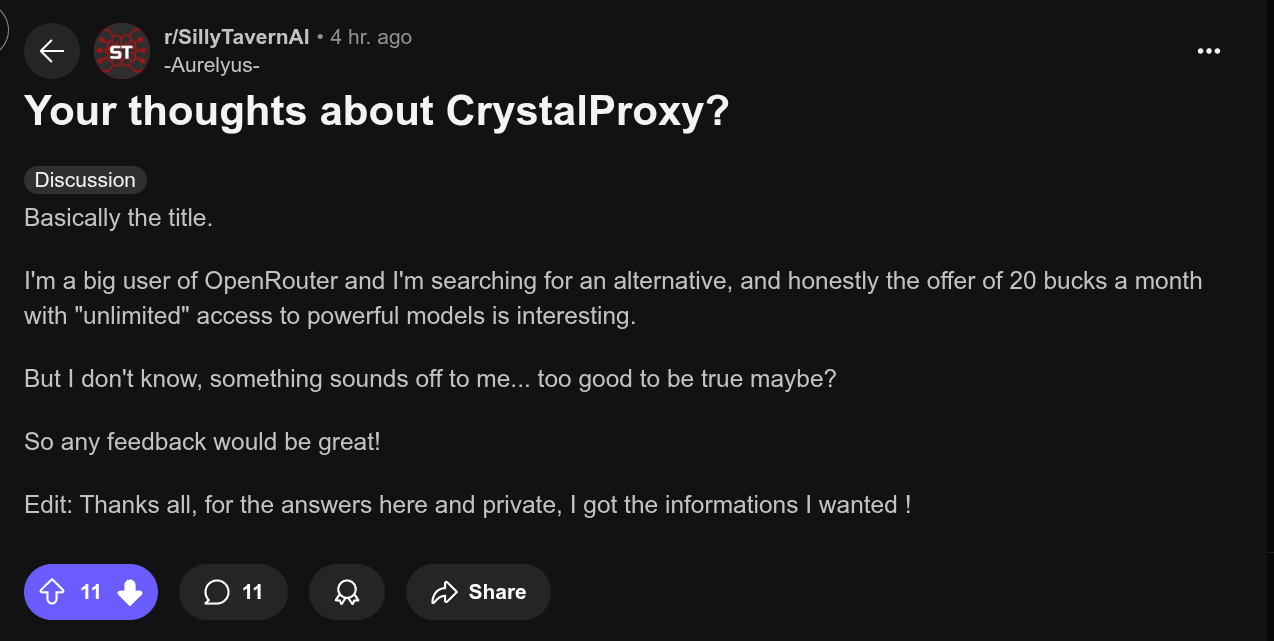Upvote the CrystalProxy post
The height and width of the screenshot is (641, 1274).
[52, 592]
